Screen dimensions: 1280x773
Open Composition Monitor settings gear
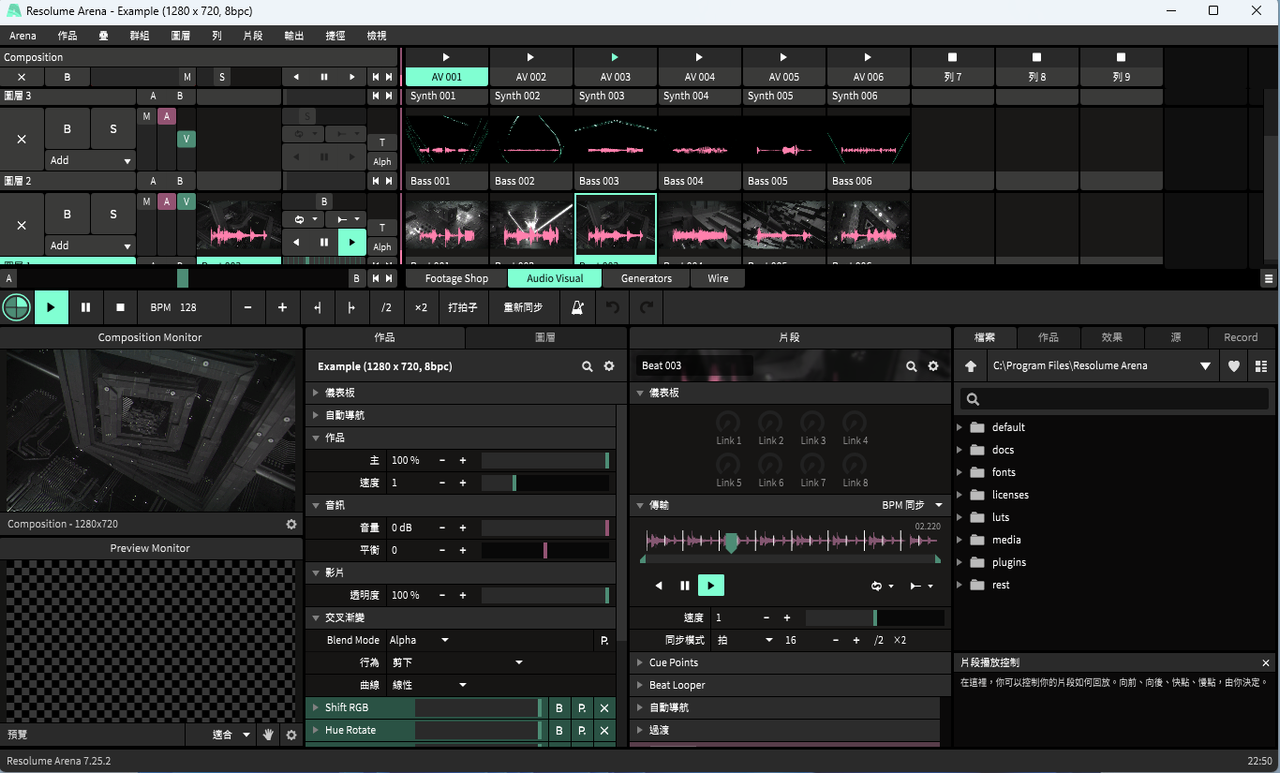pyautogui.click(x=291, y=524)
